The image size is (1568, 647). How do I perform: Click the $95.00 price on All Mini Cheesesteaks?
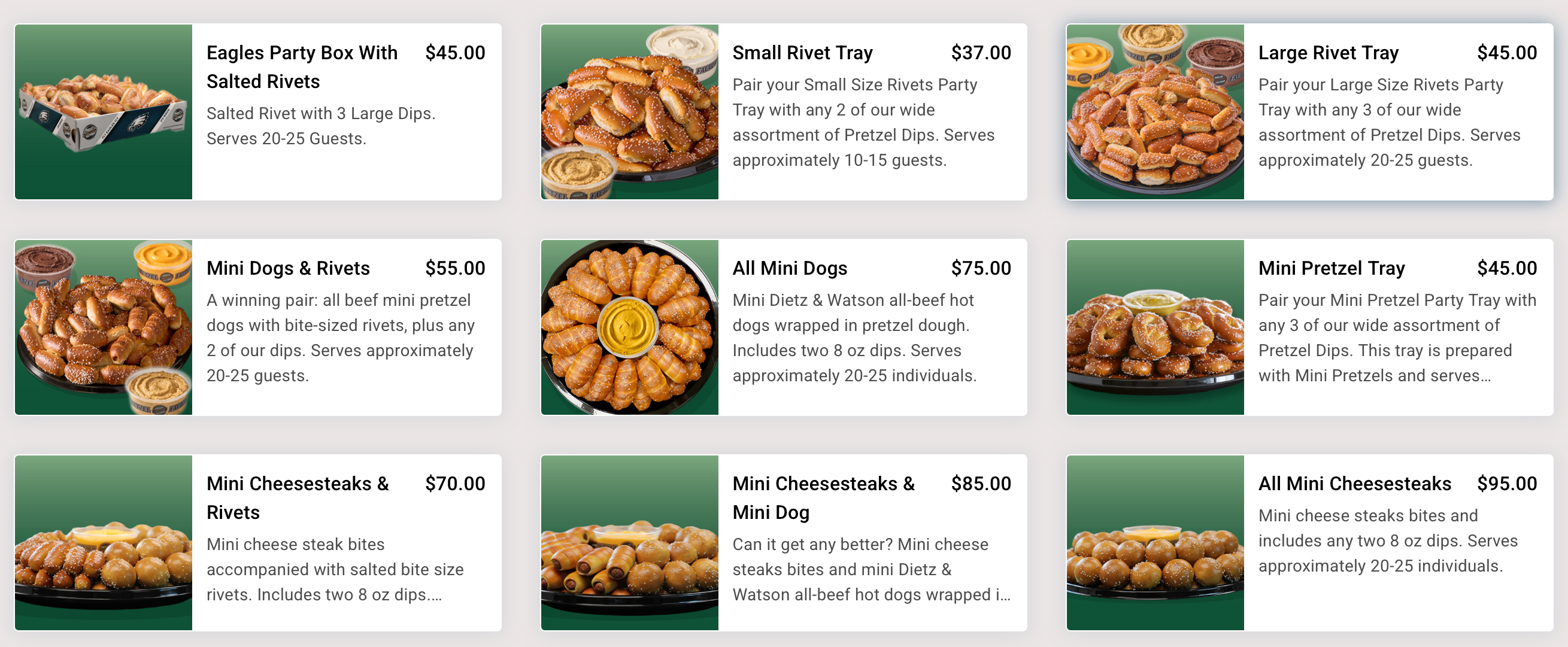(x=1506, y=483)
